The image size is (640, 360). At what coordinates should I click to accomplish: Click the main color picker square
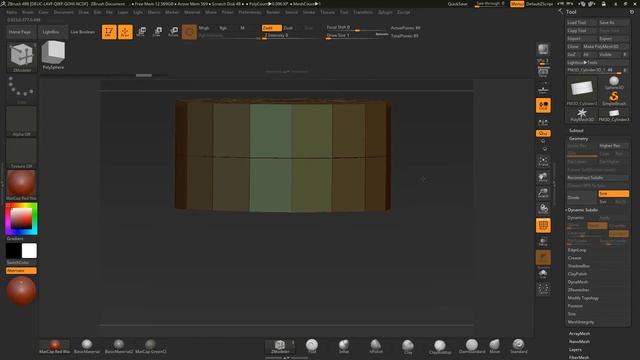click(21, 219)
